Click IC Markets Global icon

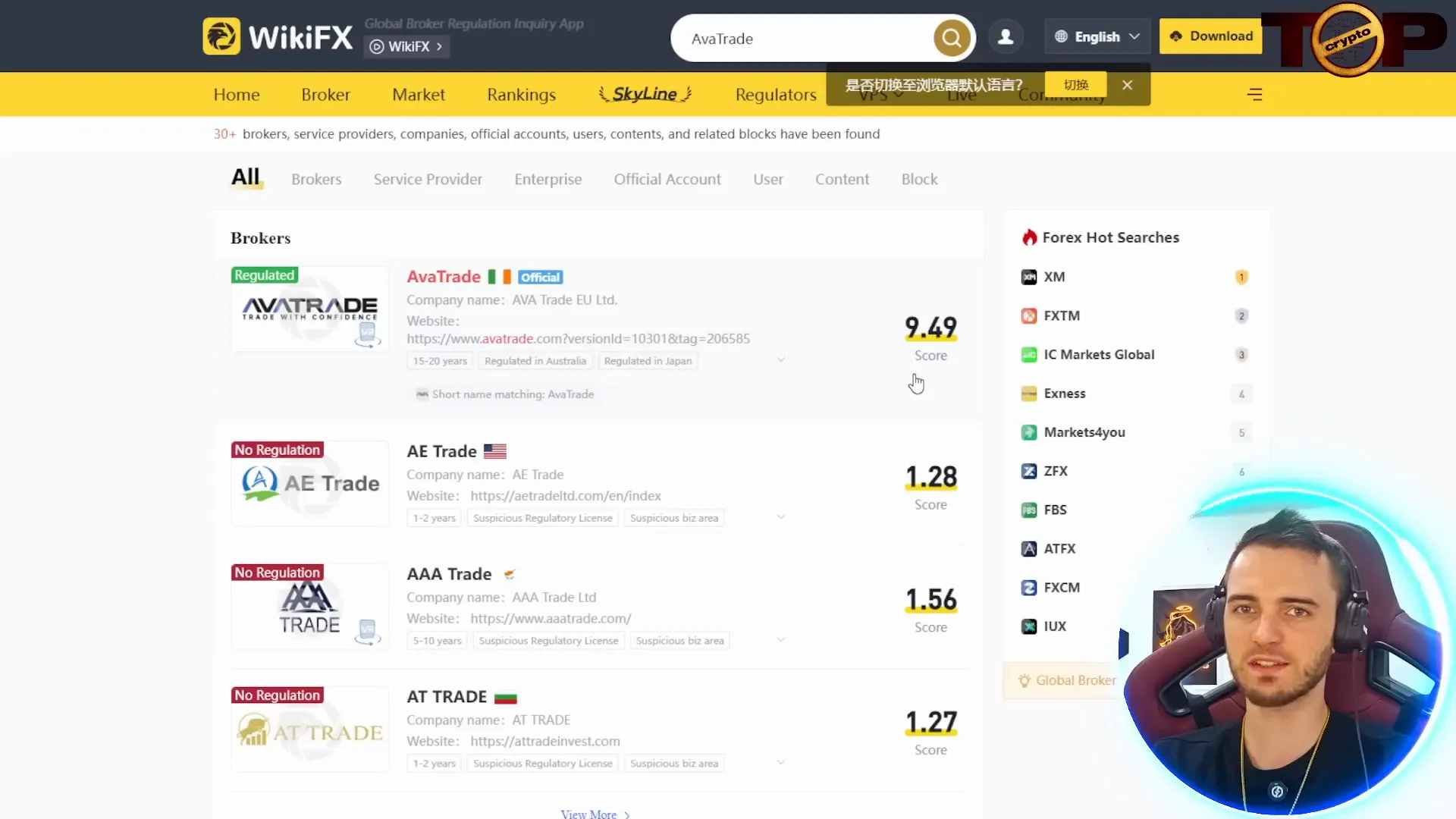click(x=1029, y=354)
